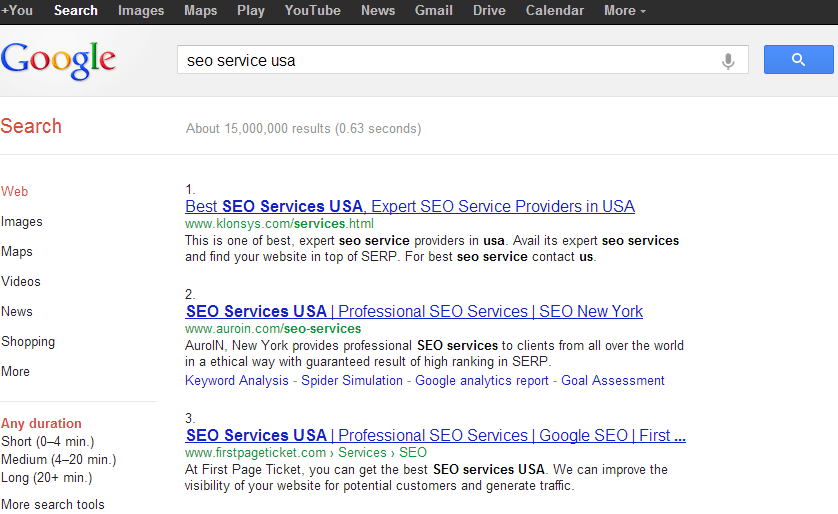Click the Google analytics report sitelink
Image resolution: width=838 pixels, height=514 pixels.
coord(482,380)
